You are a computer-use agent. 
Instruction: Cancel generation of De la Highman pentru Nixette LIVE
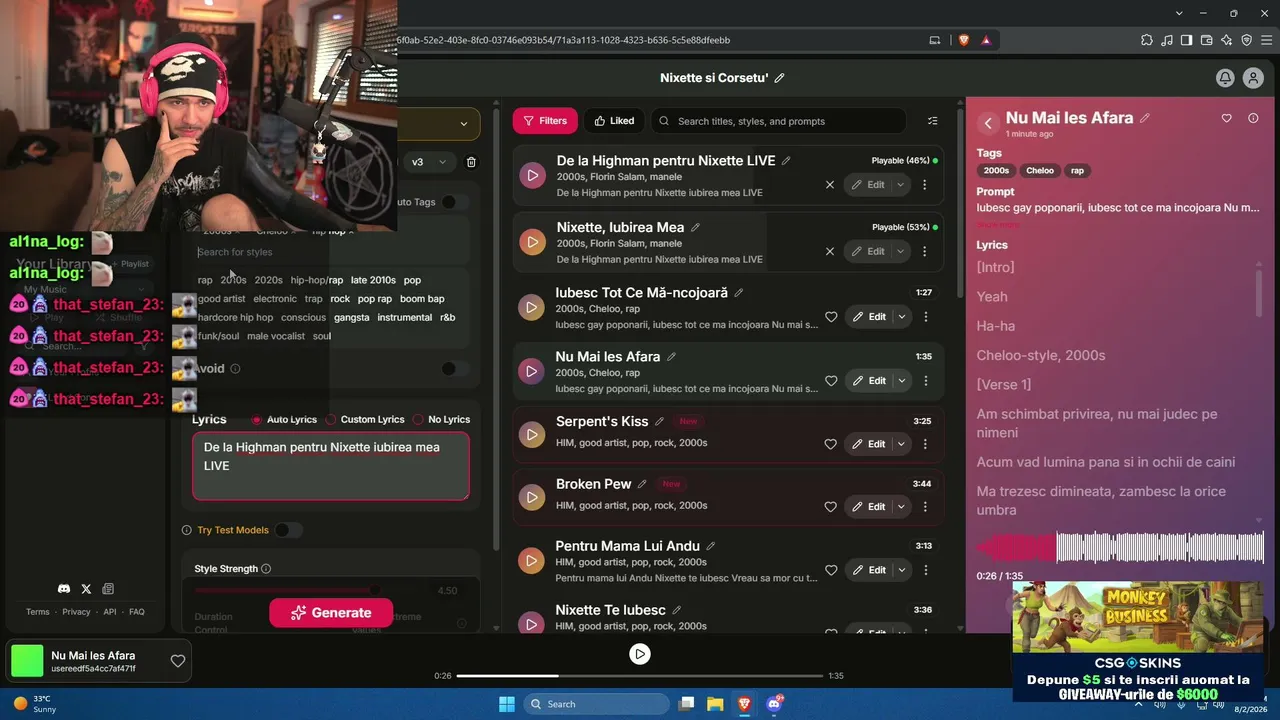(x=830, y=185)
